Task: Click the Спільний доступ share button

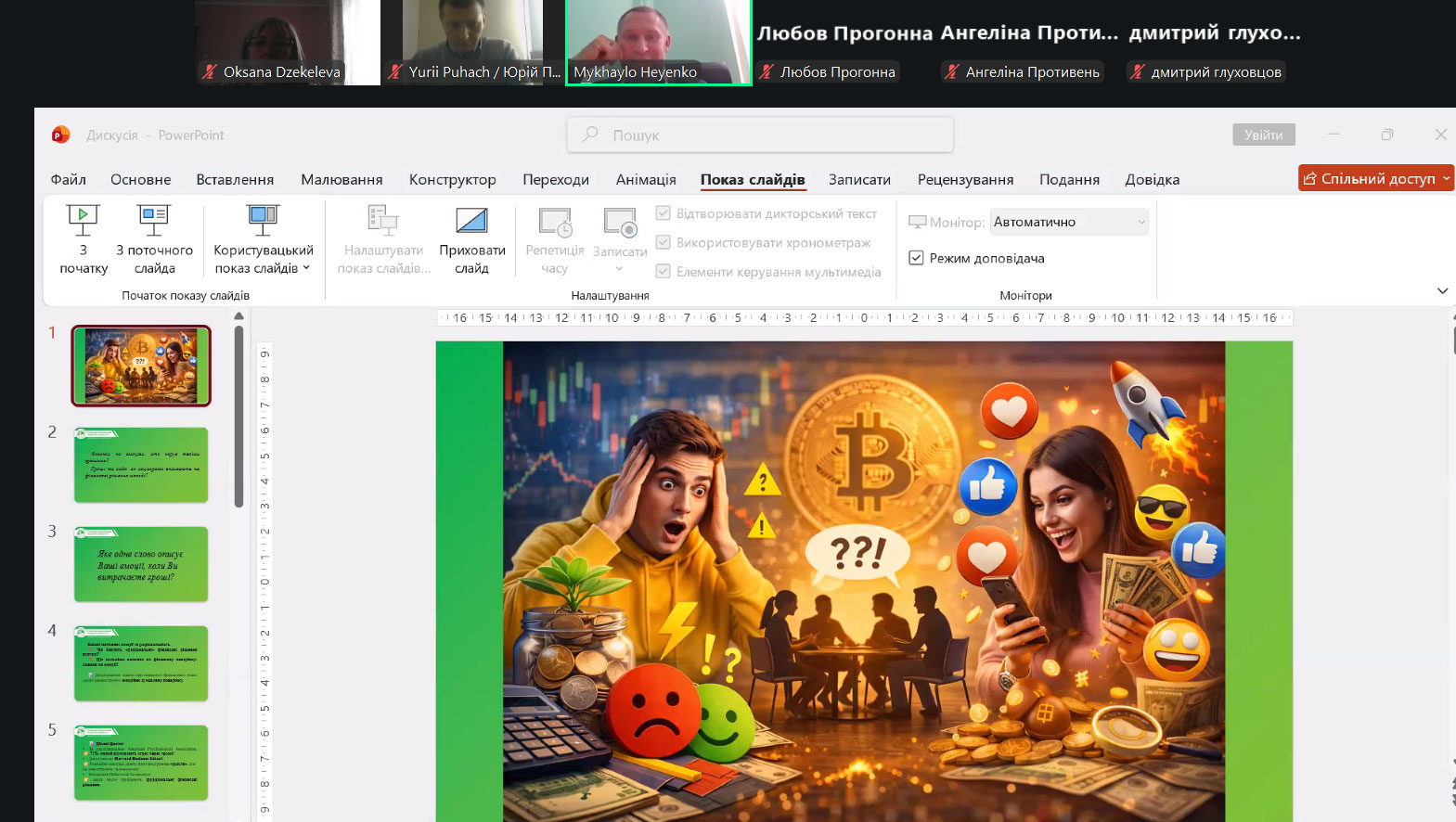Action: pyautogui.click(x=1375, y=178)
